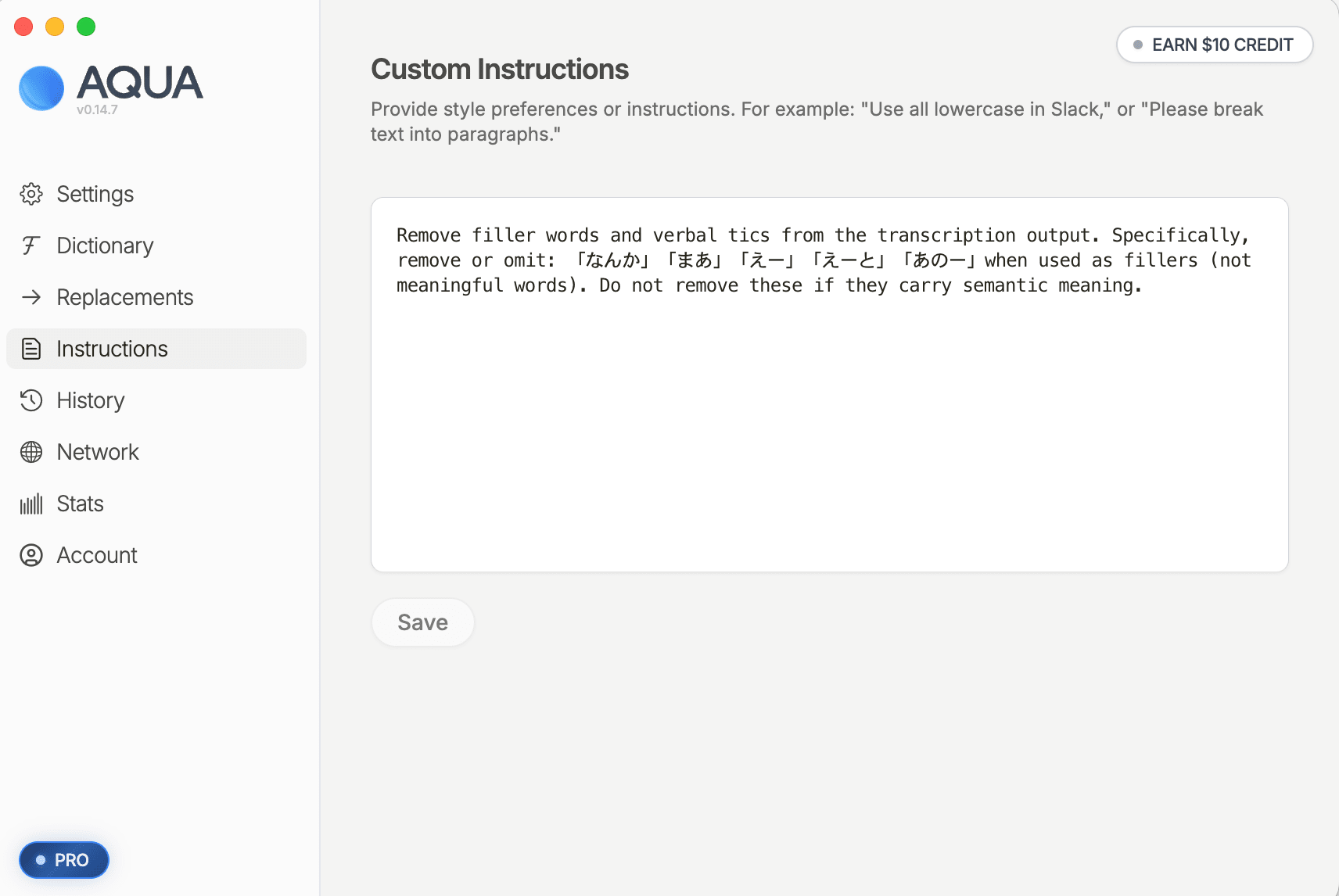View transcription History
The width and height of the screenshot is (1339, 896).
(x=156, y=400)
